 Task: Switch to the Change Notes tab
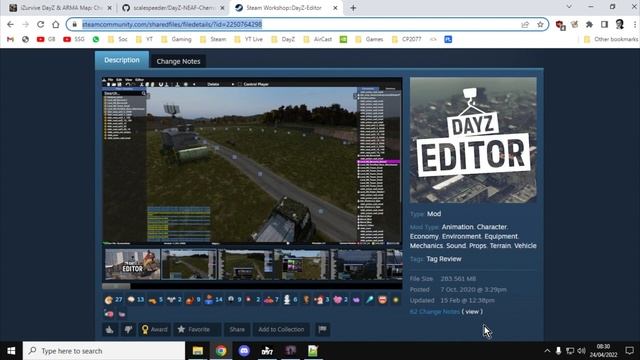pos(178,61)
